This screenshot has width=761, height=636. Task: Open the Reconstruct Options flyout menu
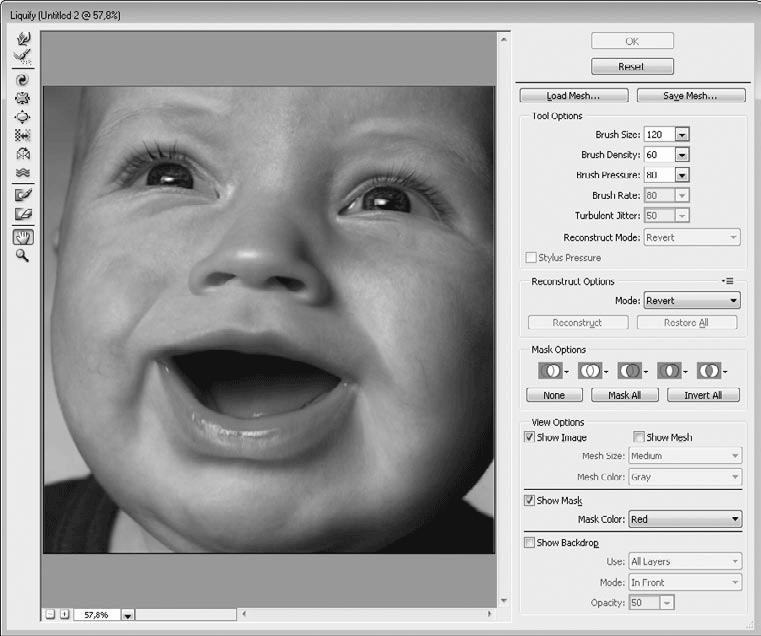click(x=728, y=281)
